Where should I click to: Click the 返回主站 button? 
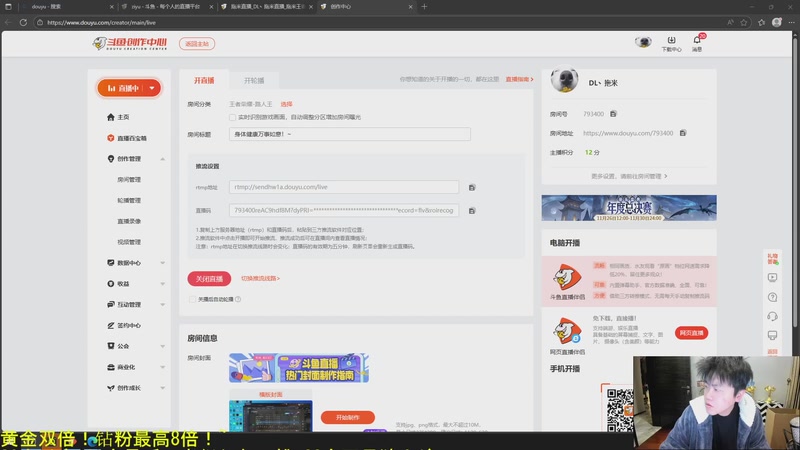197,44
